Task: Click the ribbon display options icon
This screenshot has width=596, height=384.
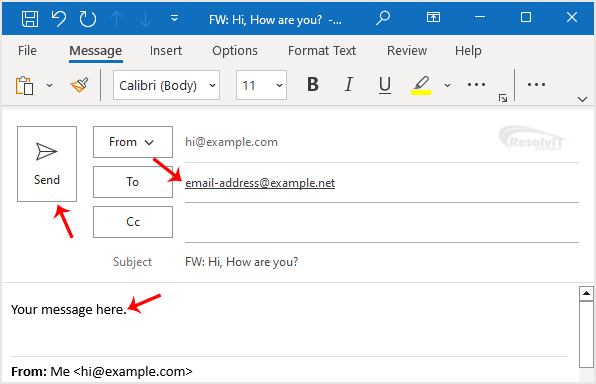Action: coord(433,17)
